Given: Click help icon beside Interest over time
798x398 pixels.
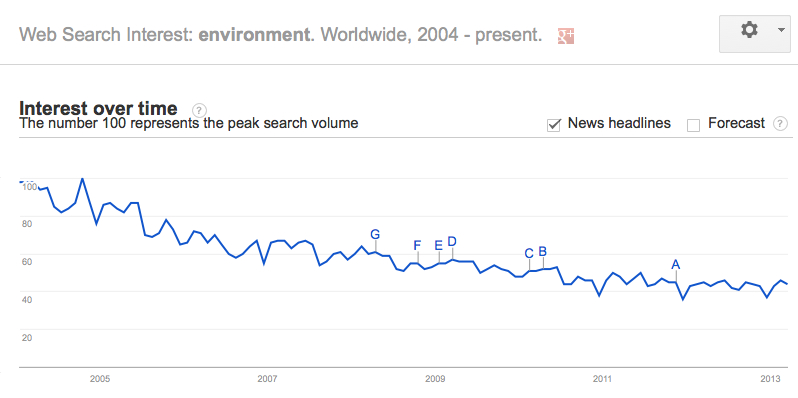Looking at the screenshot, I should click(x=199, y=109).
